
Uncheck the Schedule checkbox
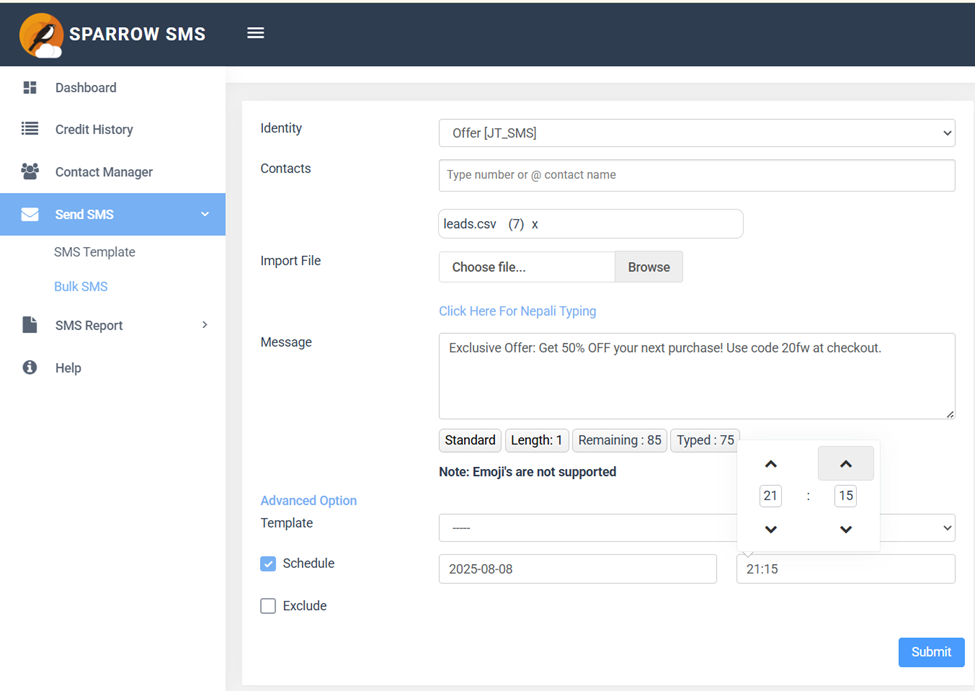[268, 563]
